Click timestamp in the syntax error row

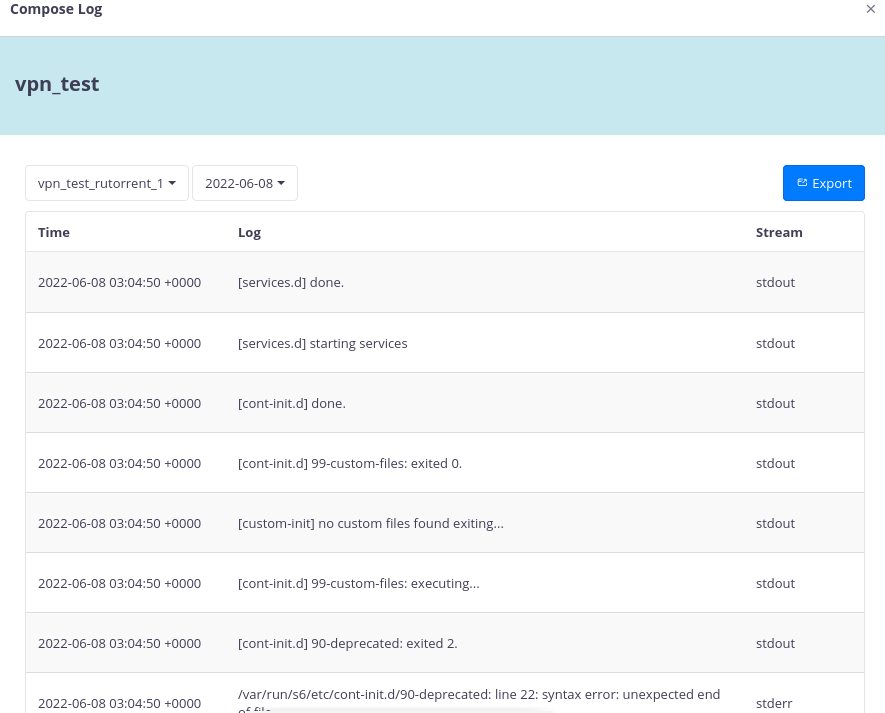tap(119, 703)
